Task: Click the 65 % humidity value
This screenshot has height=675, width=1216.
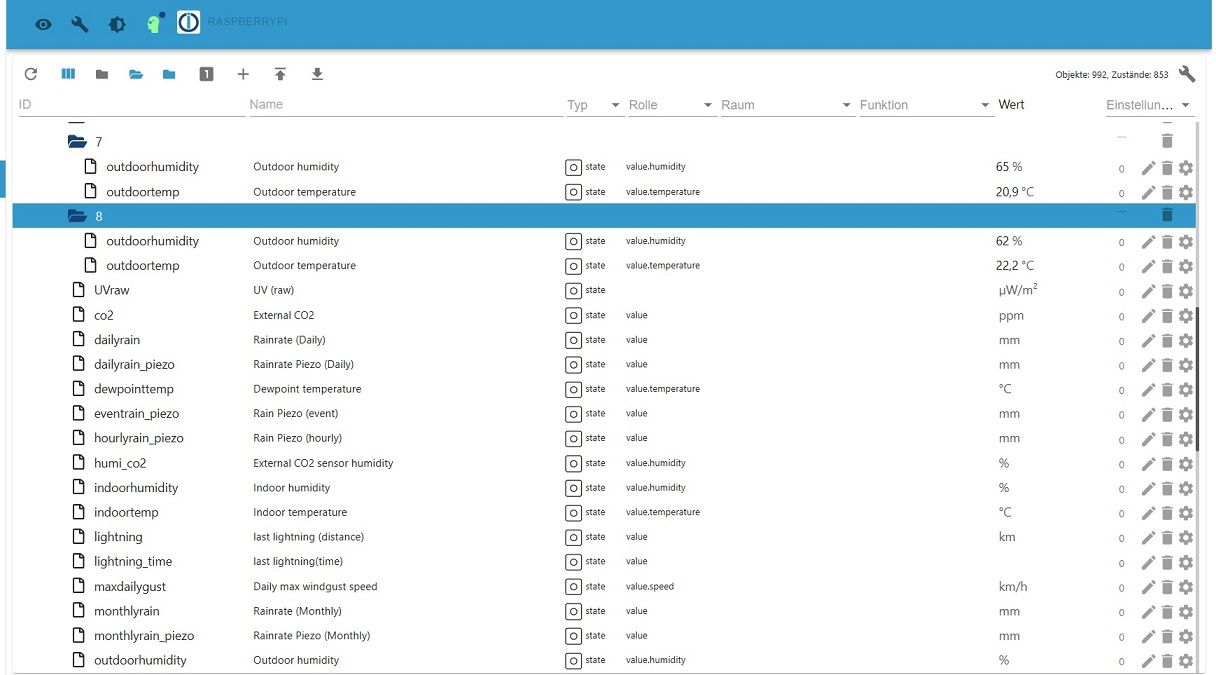Action: (x=1009, y=167)
